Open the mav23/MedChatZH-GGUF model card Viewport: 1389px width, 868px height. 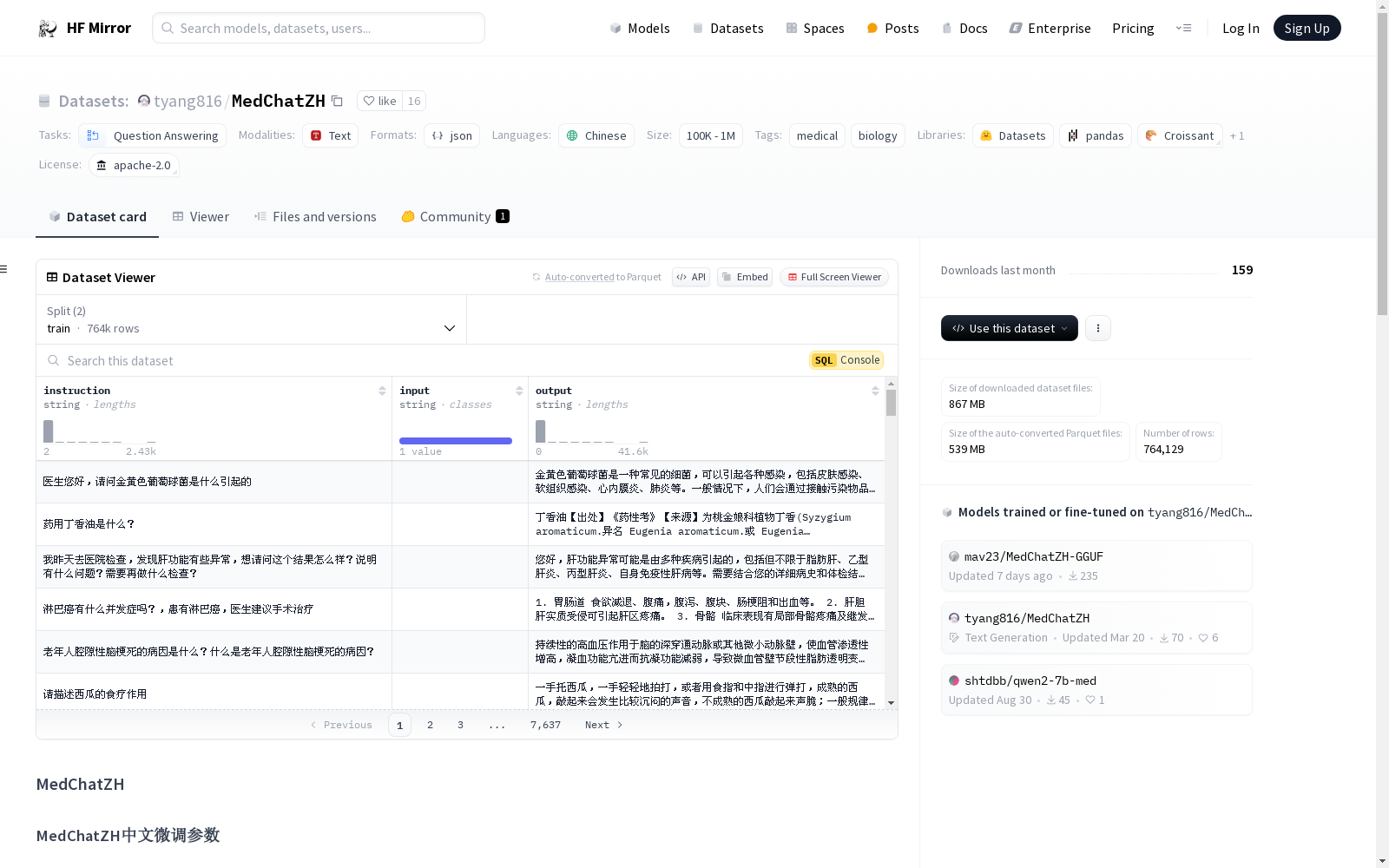(1096, 566)
